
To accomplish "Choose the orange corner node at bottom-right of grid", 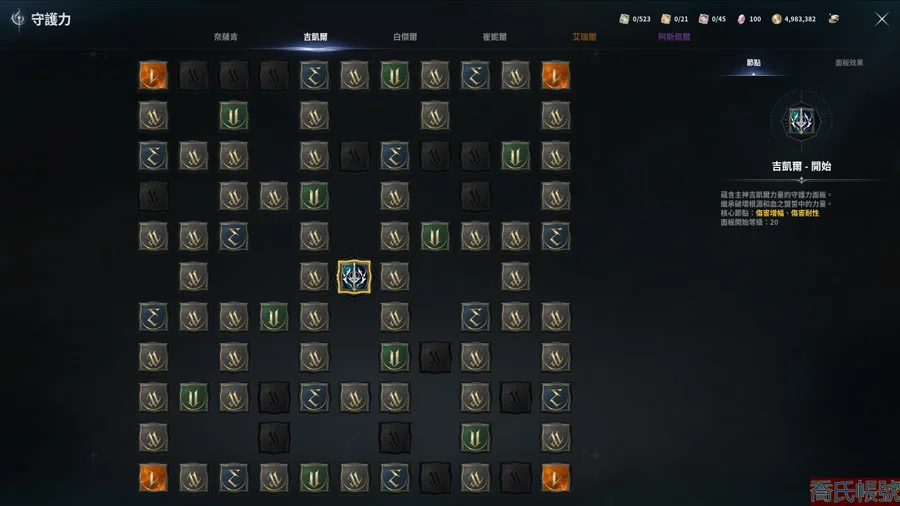I will tap(555, 477).
